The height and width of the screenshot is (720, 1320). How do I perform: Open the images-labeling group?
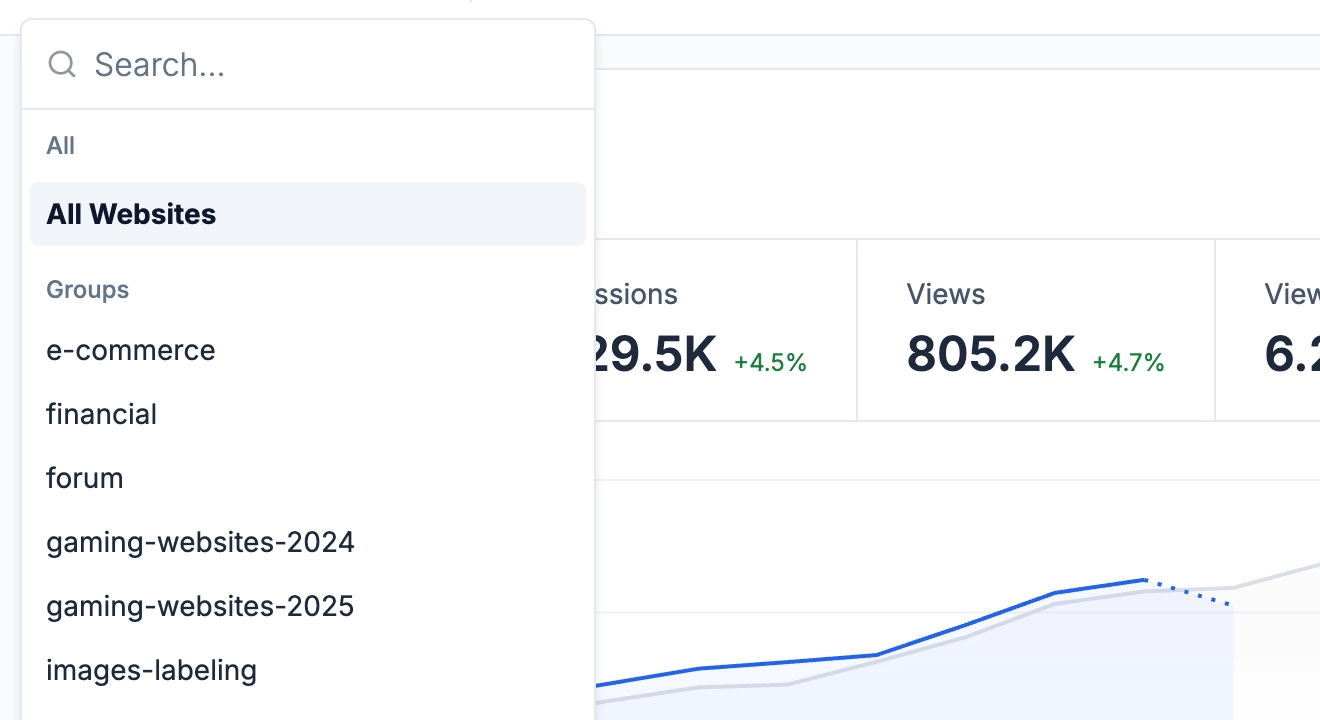pyautogui.click(x=152, y=671)
